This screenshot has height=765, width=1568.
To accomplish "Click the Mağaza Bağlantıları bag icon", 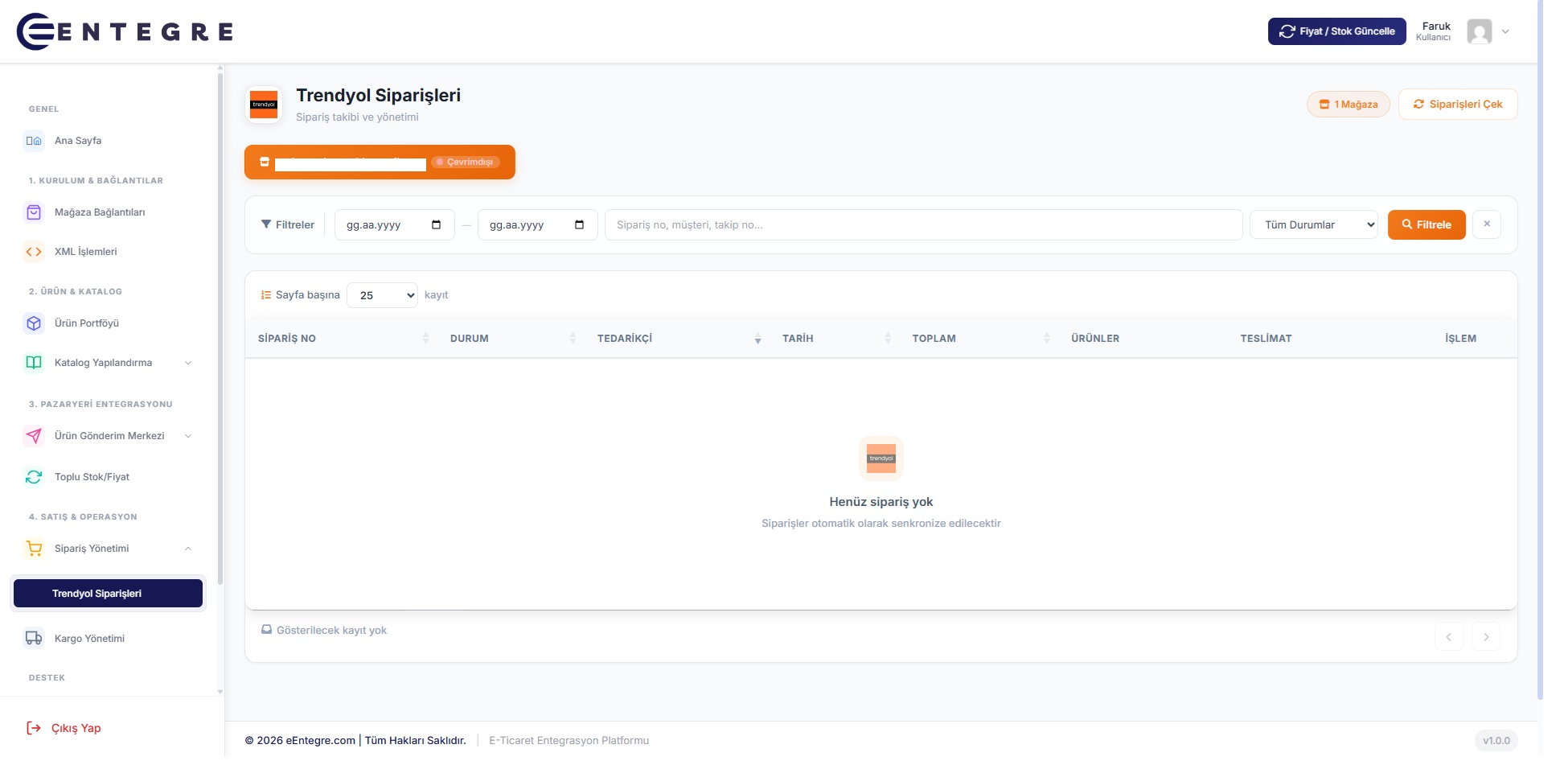I will [x=34, y=212].
